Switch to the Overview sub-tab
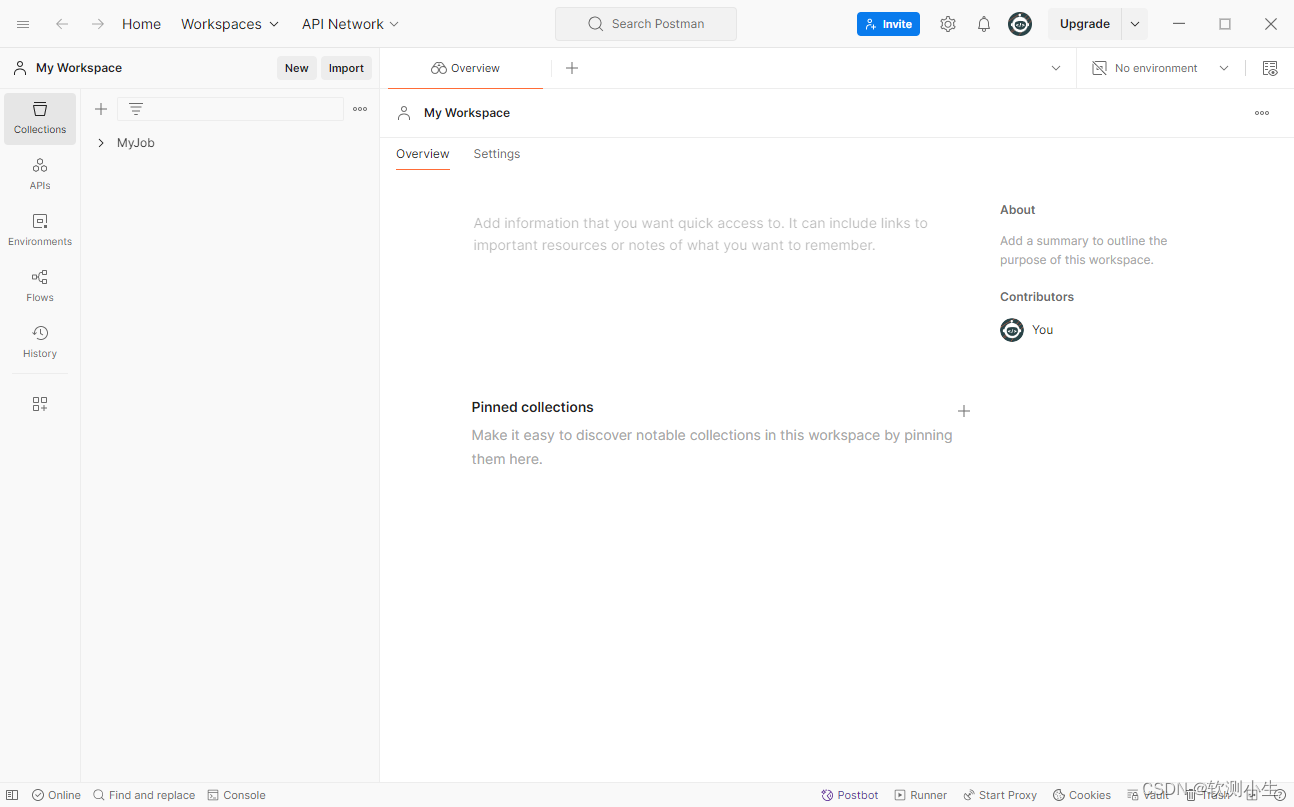Image resolution: width=1294 pixels, height=807 pixels. click(423, 154)
